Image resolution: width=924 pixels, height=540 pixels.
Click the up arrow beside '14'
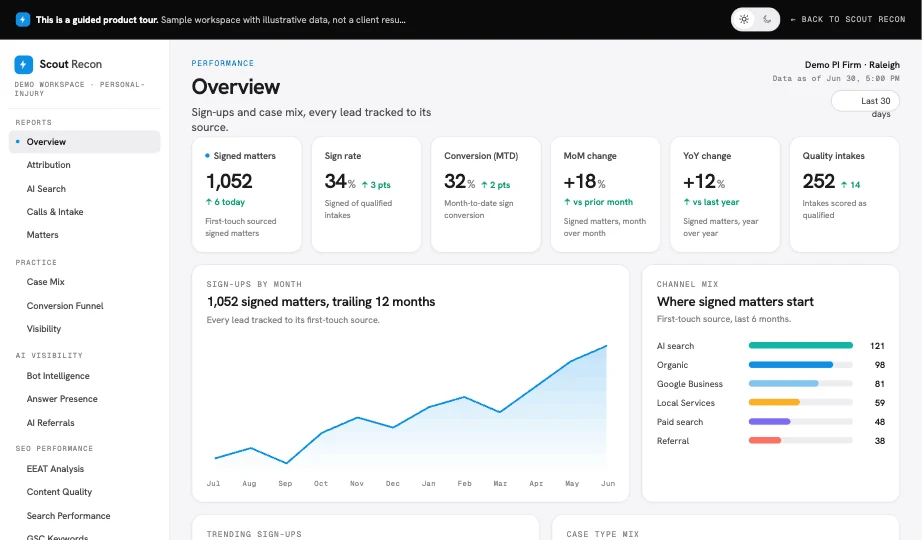point(844,185)
